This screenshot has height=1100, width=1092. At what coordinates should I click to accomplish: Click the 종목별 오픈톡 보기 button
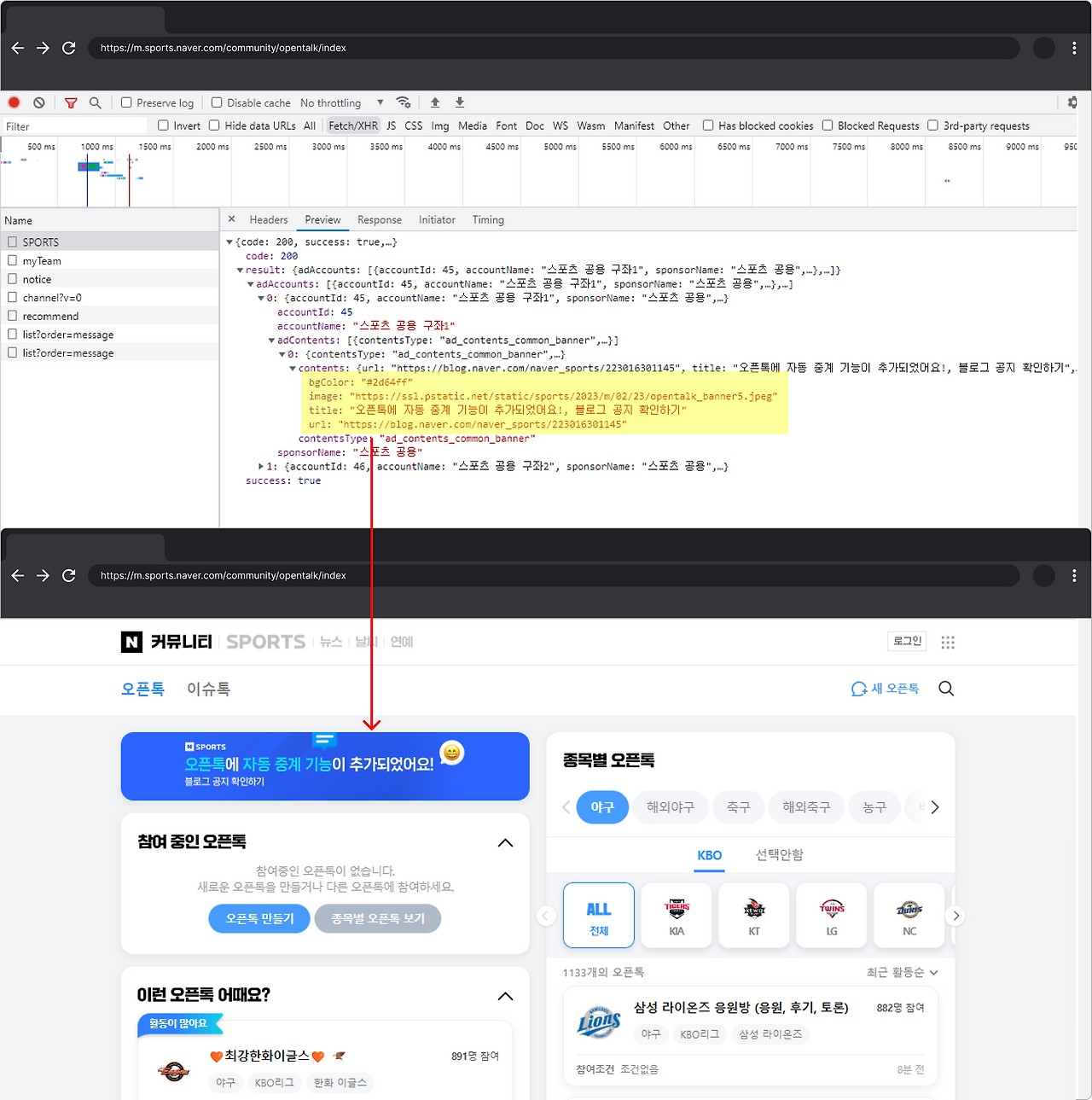pyautogui.click(x=378, y=918)
